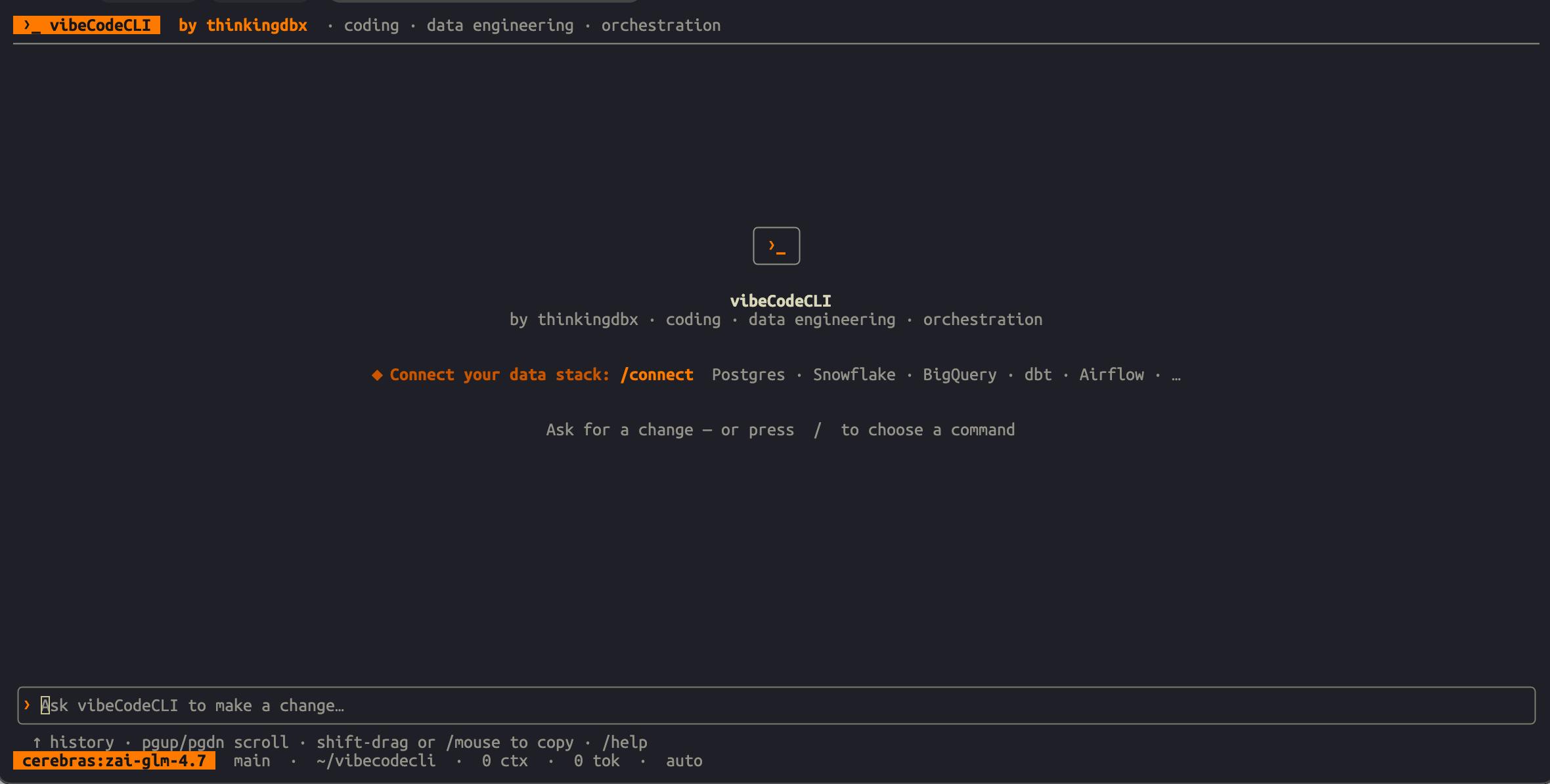
Task: Click 'data engineering' in the top header
Action: tap(500, 25)
